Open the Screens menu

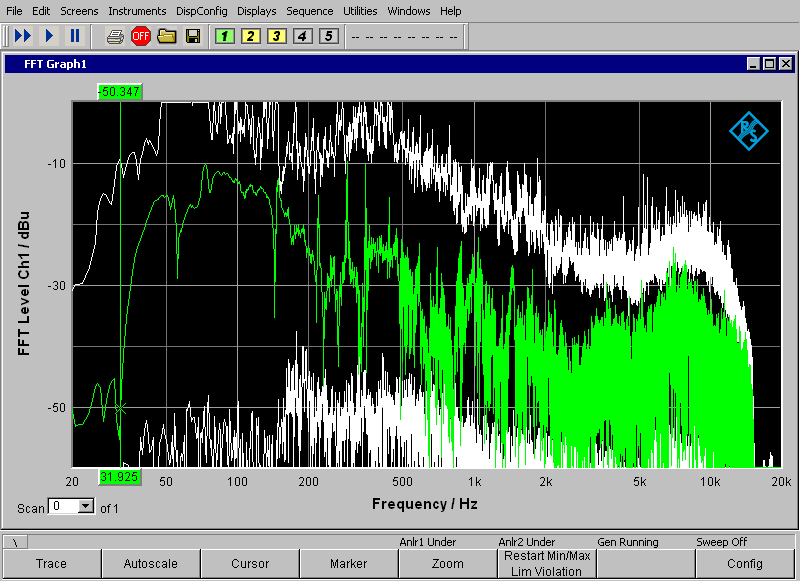79,11
